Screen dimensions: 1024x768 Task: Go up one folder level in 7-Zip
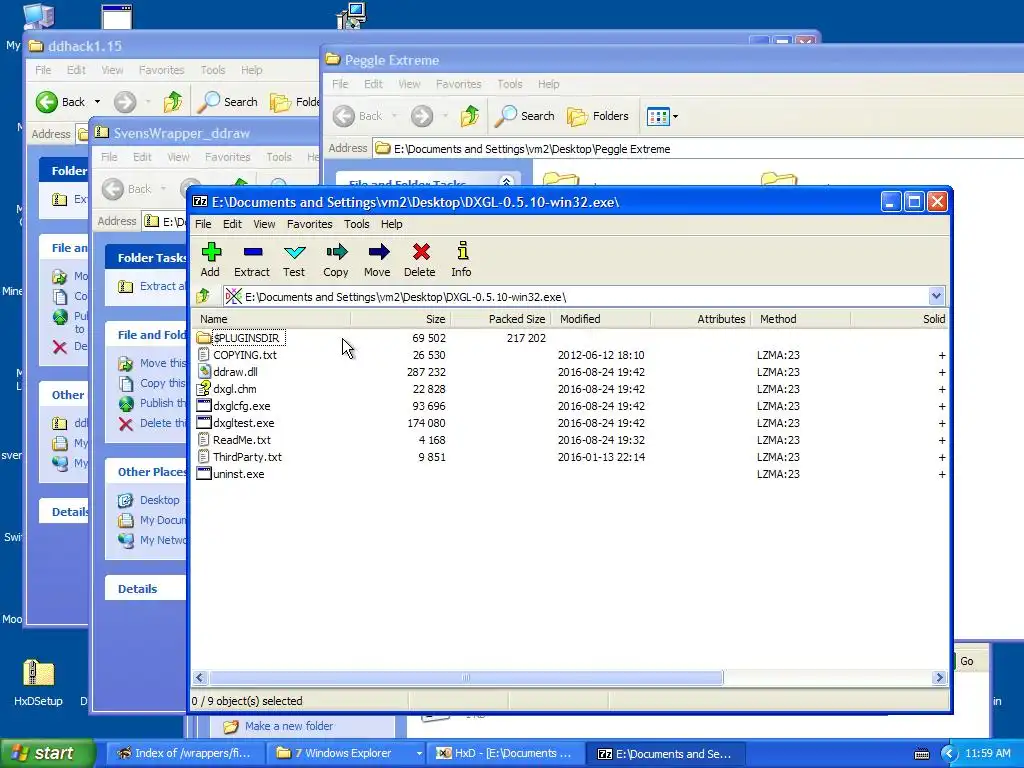tap(204, 296)
